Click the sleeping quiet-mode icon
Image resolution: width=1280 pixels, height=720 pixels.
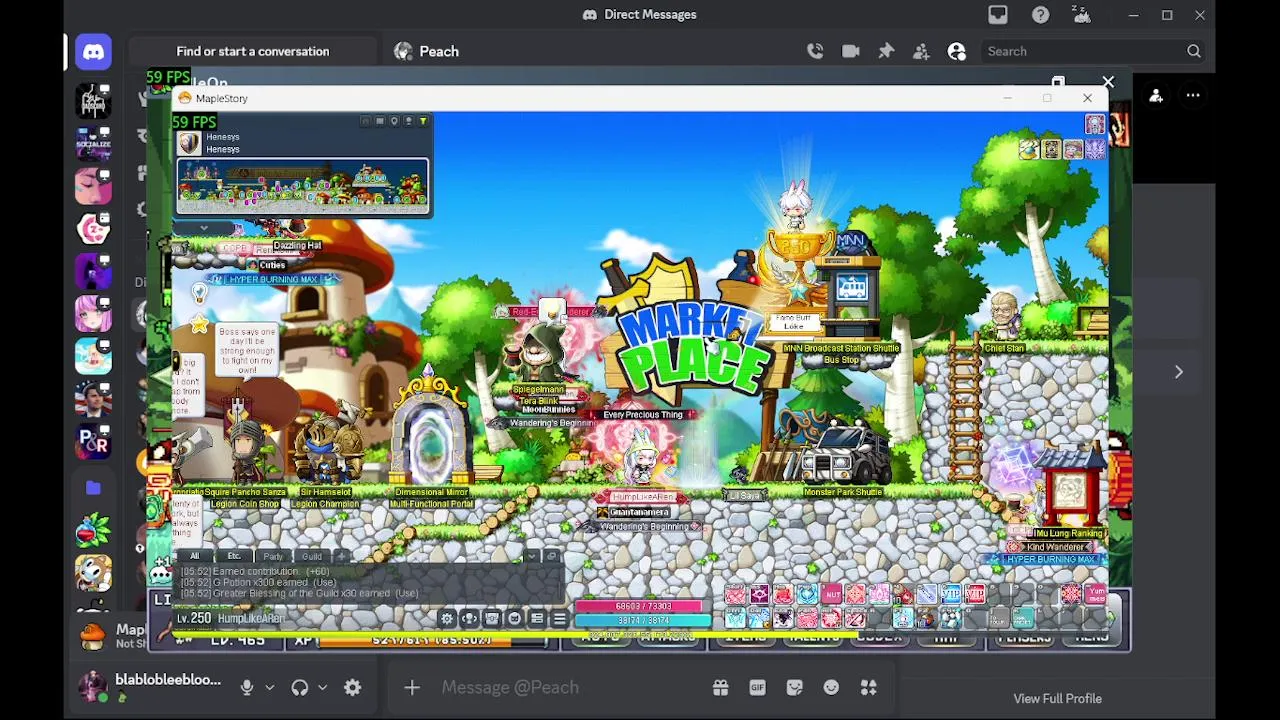(x=1080, y=14)
